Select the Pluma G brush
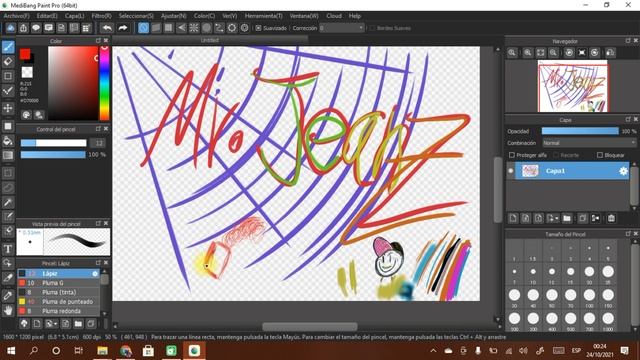Viewport: 640px width, 360px height. click(58, 283)
